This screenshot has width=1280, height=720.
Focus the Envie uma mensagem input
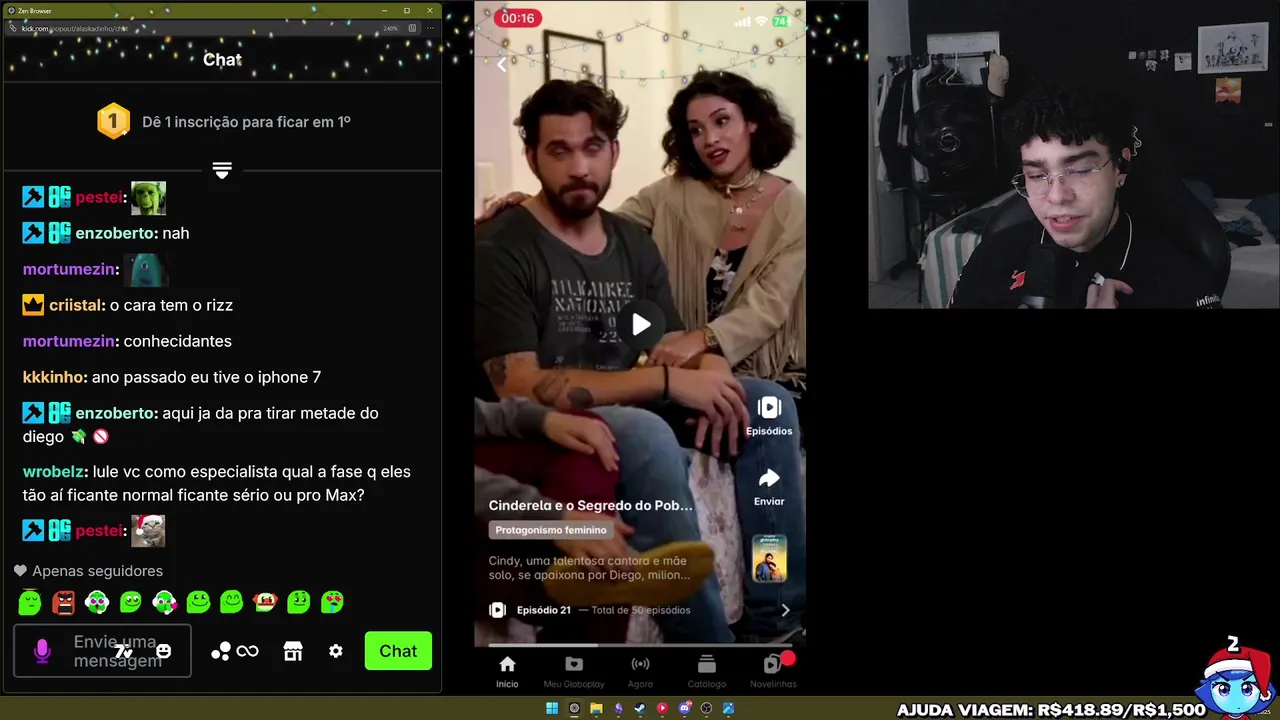[x=102, y=651]
